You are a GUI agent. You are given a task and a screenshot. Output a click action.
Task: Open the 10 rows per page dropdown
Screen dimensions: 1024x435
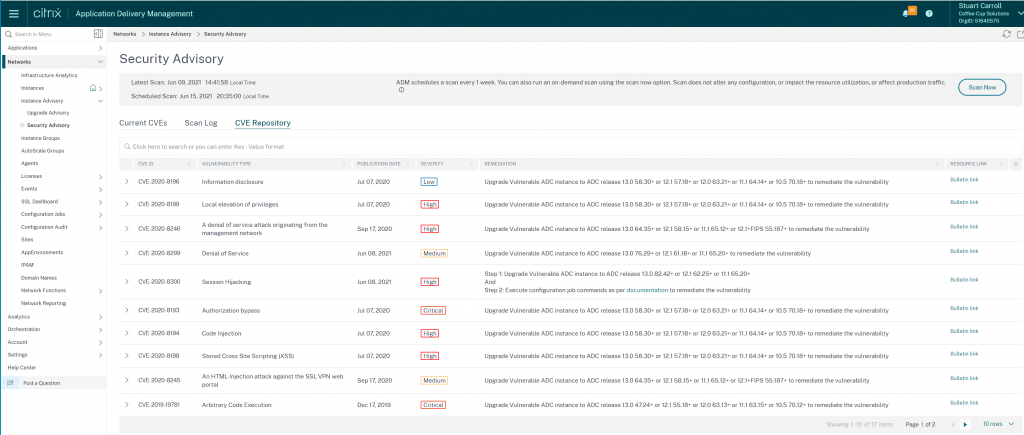1000,425
